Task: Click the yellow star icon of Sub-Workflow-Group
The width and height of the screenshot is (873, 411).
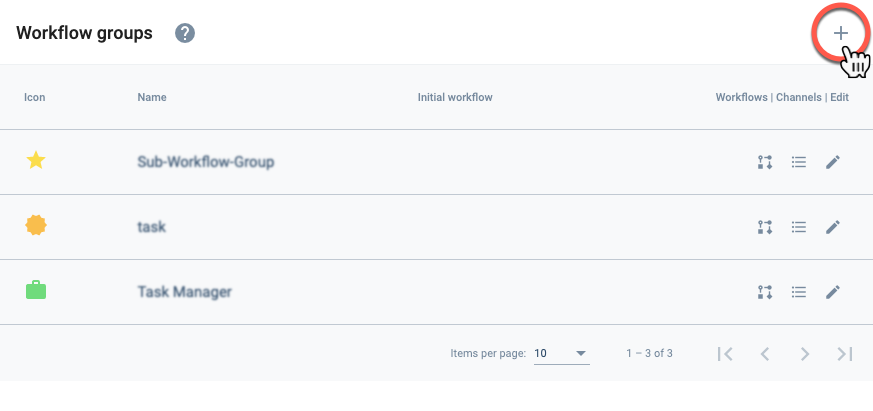Action: [x=36, y=161]
